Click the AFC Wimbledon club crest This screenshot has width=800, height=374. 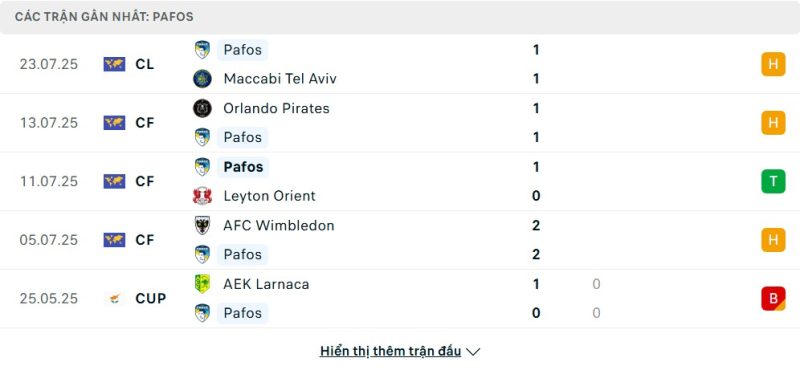(x=203, y=225)
